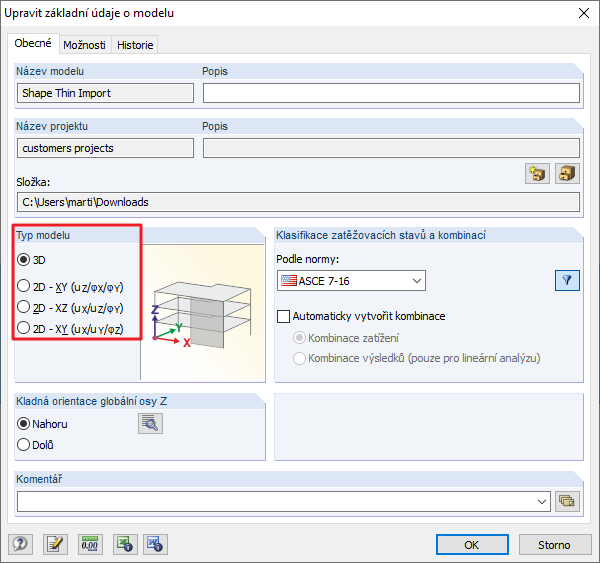Select Kombinace výsledků radio option
Image resolution: width=600 pixels, height=563 pixels.
299,359
